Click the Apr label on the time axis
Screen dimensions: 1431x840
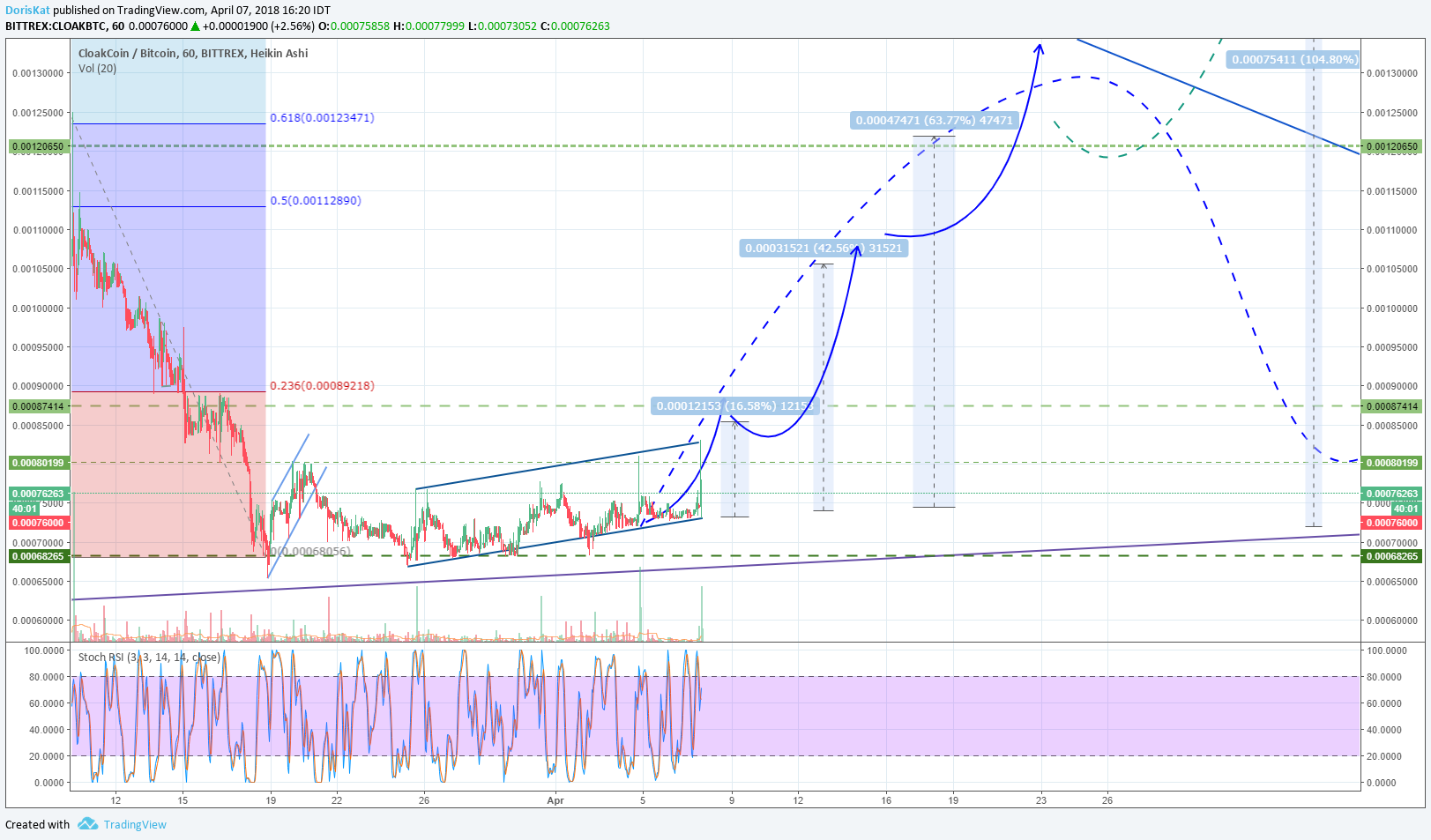555,800
